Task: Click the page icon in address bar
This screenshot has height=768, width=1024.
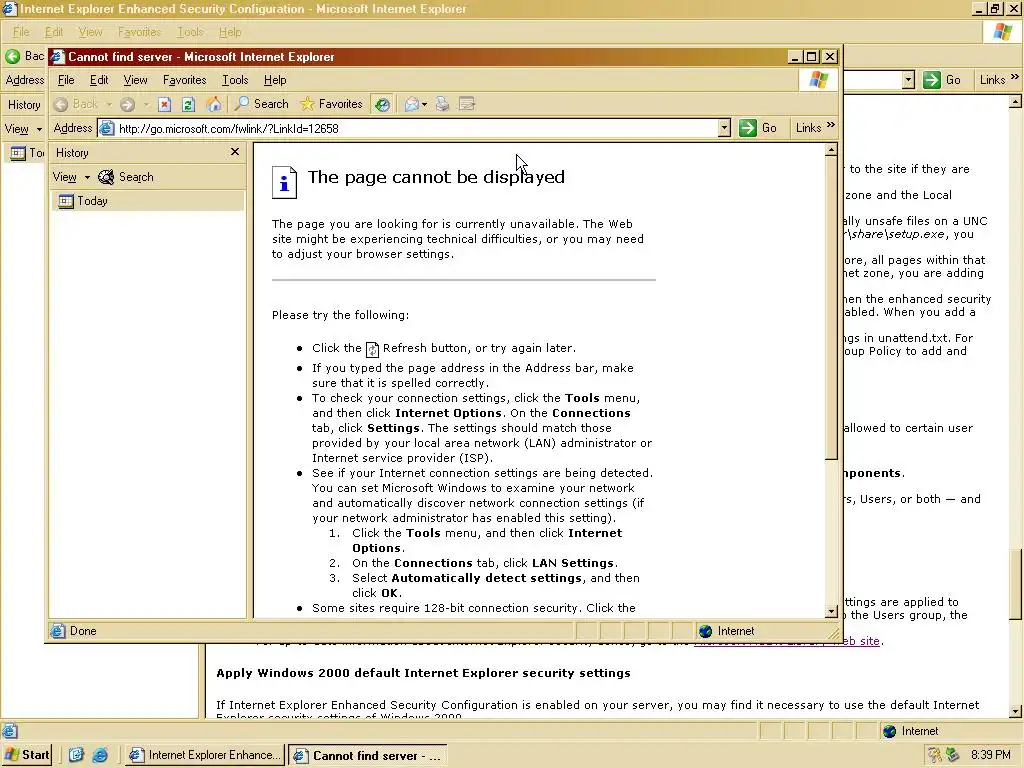Action: 106,129
